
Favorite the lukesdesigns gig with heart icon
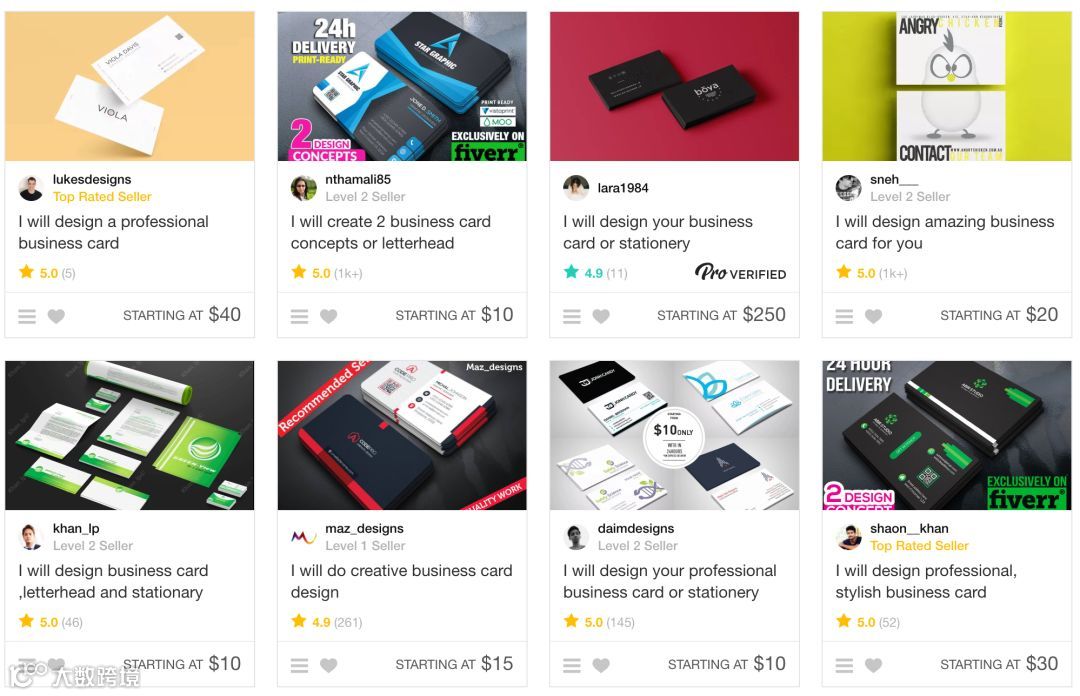[x=56, y=316]
